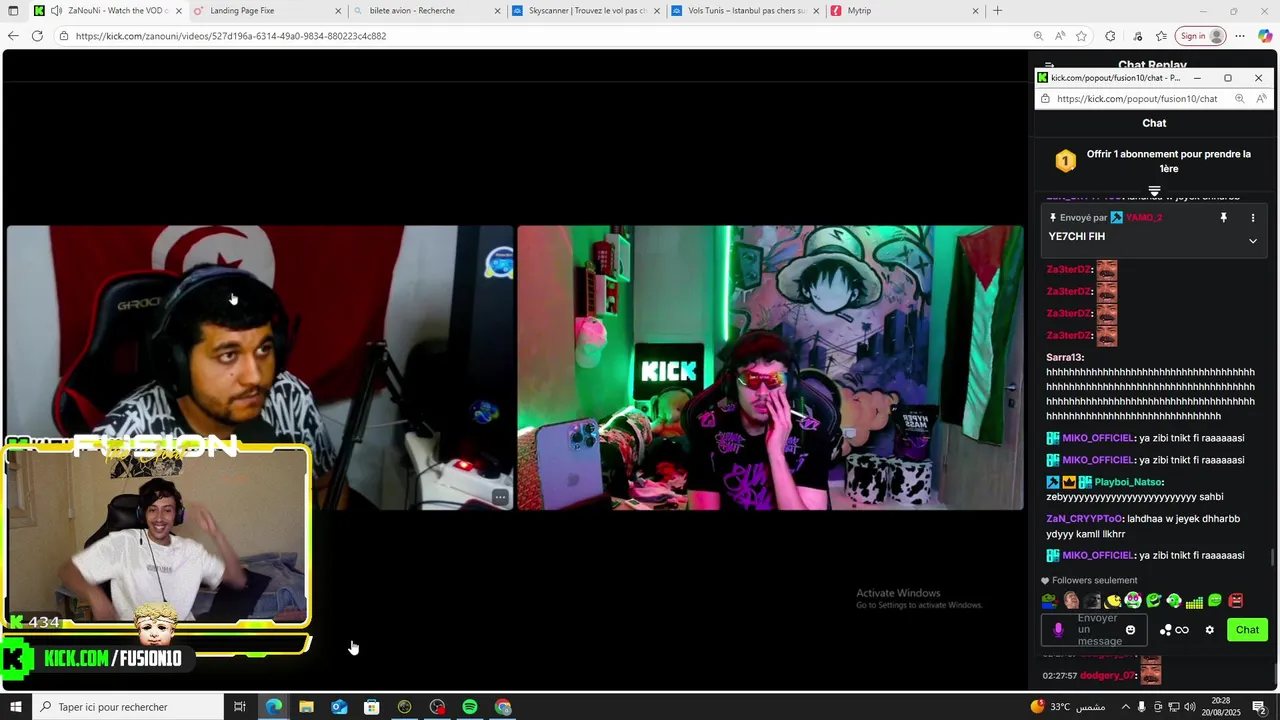Insert the red angry face emote
This screenshot has width=1280, height=720.
click(1236, 601)
